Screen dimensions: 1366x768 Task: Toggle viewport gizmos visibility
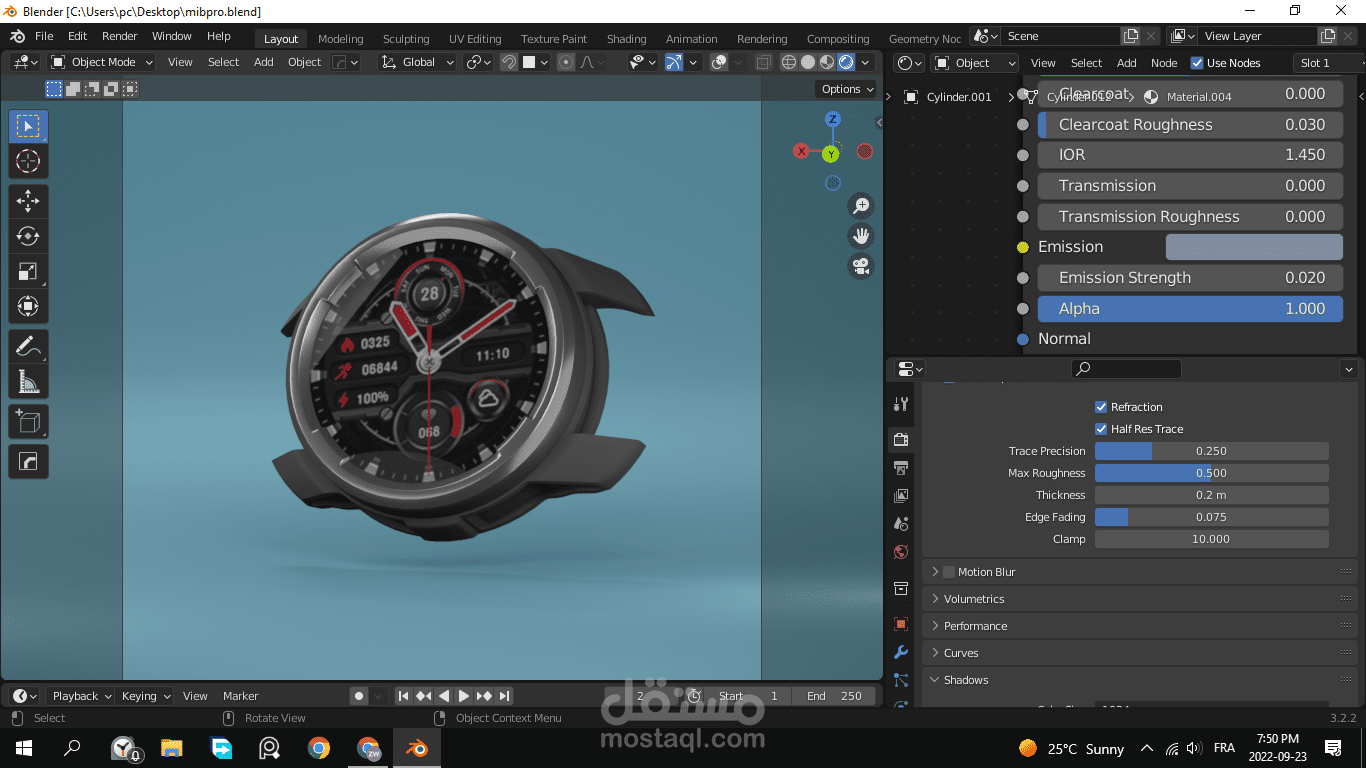(x=674, y=62)
